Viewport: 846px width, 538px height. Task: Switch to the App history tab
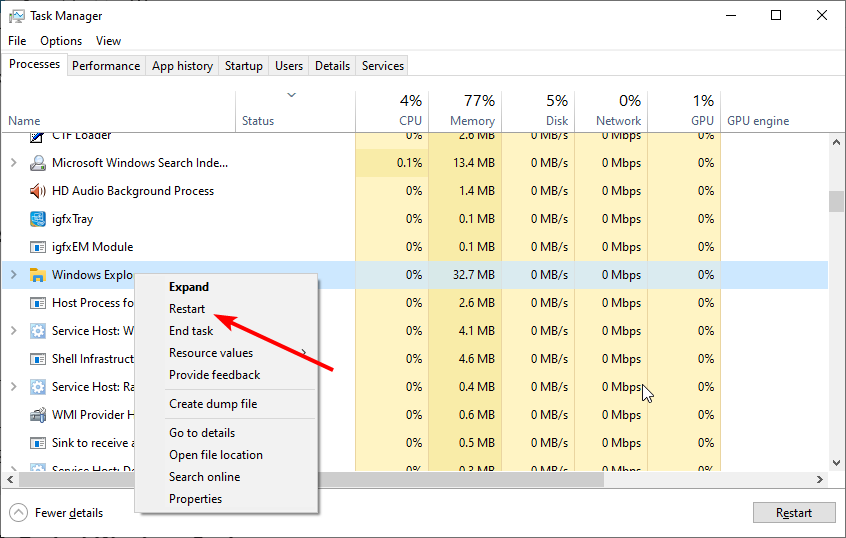(182, 66)
